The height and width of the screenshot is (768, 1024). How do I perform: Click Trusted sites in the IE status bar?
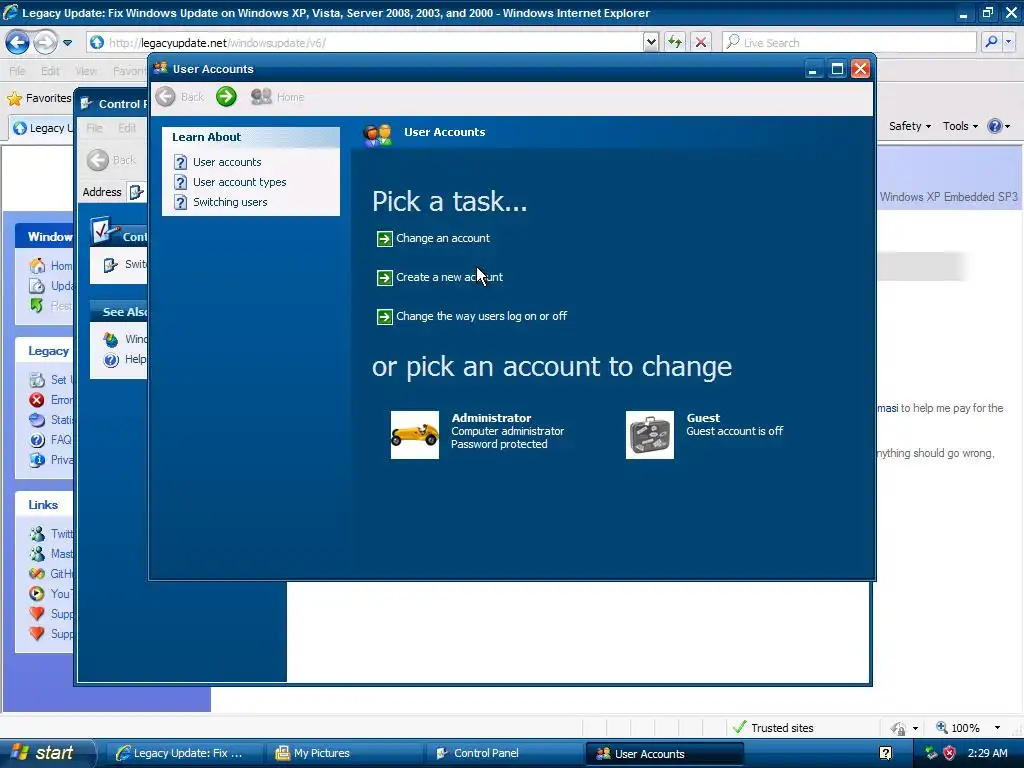pyautogui.click(x=773, y=728)
